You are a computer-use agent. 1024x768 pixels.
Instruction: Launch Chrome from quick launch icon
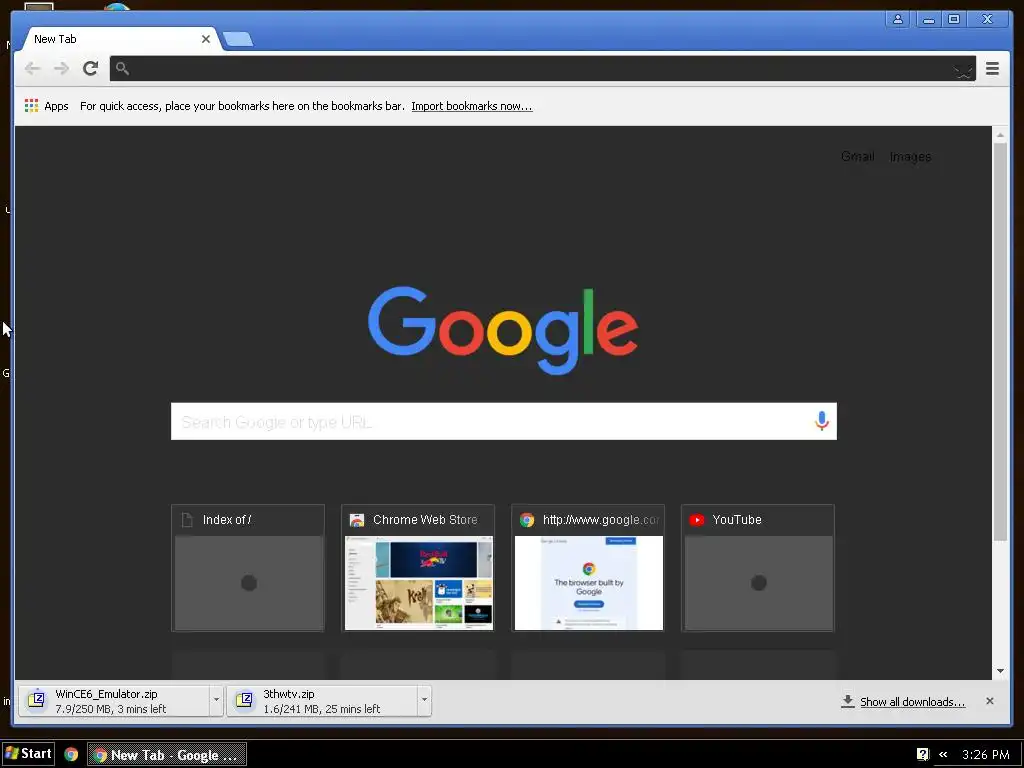(71, 754)
